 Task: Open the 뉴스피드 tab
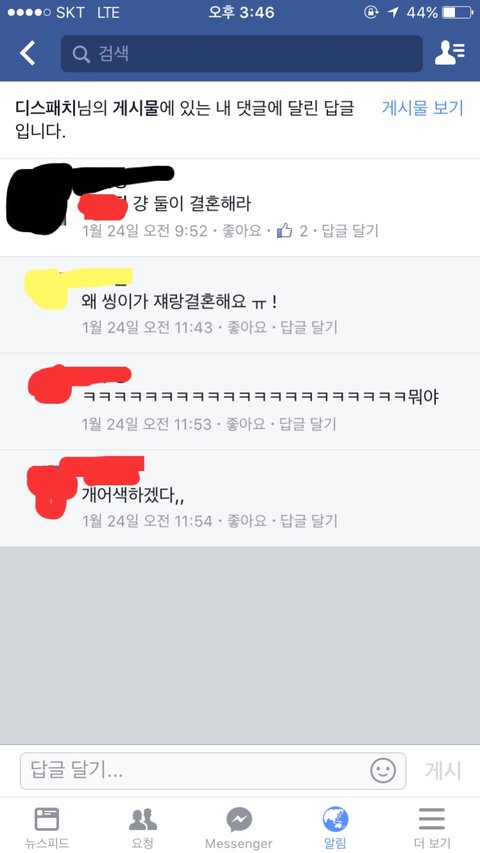pyautogui.click(x=47, y=827)
